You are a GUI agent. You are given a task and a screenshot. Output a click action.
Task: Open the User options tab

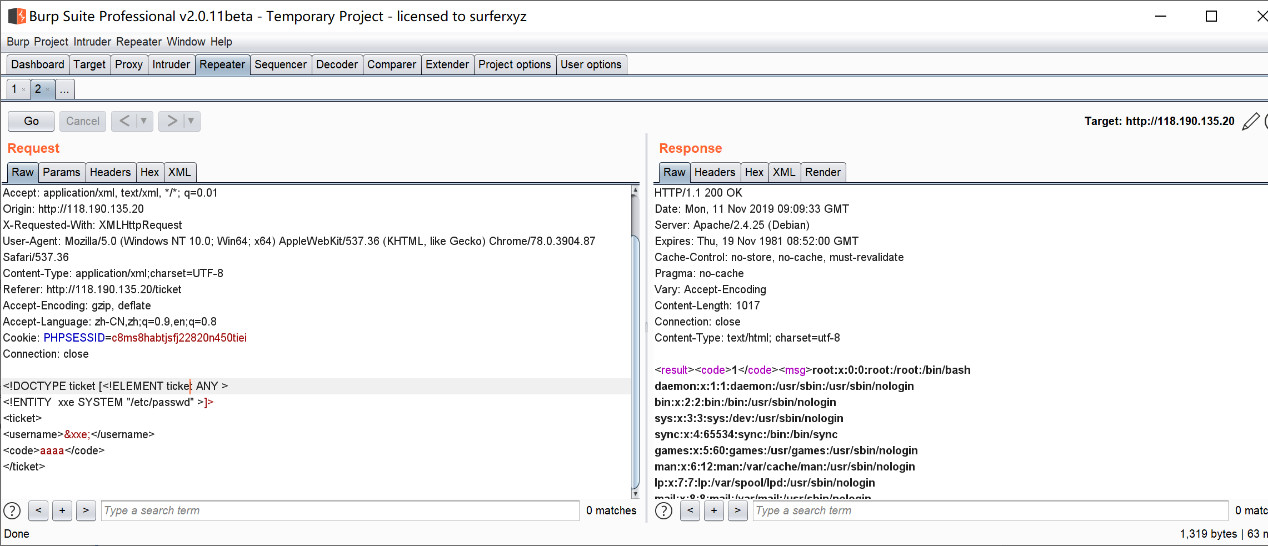click(591, 64)
